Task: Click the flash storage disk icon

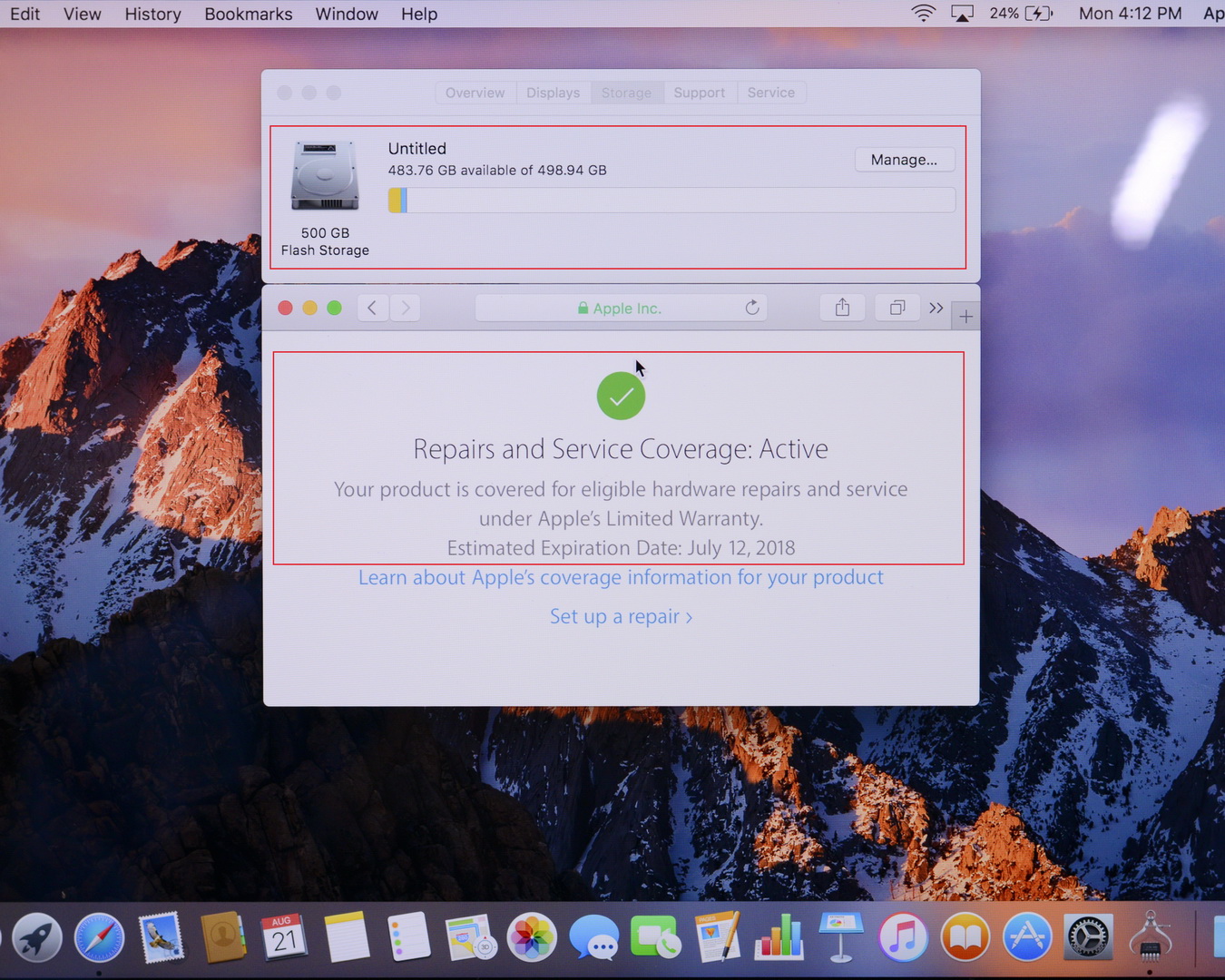Action: click(325, 176)
